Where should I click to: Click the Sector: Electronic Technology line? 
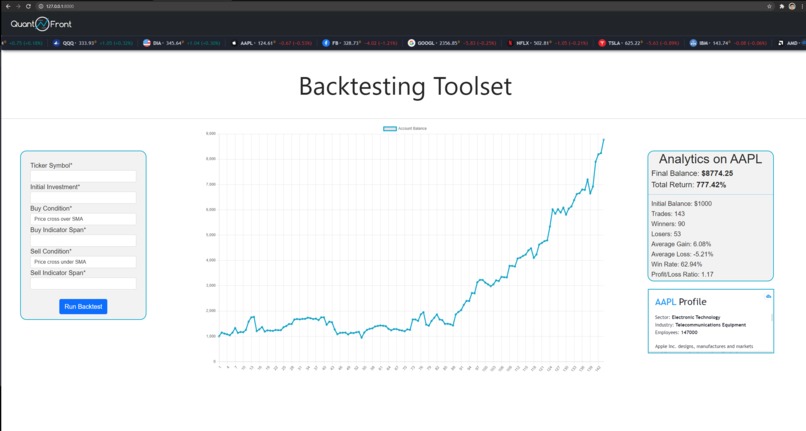coord(688,317)
